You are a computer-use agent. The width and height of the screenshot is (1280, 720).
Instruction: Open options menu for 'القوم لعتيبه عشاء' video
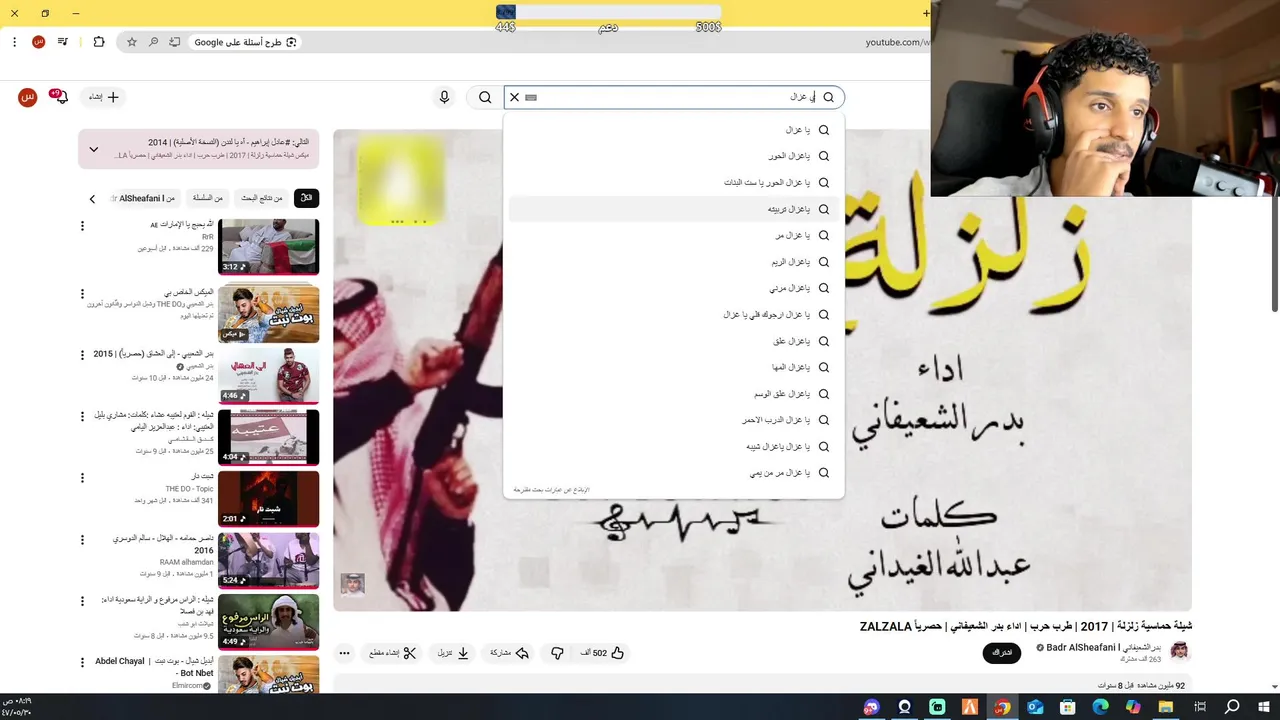tap(82, 416)
